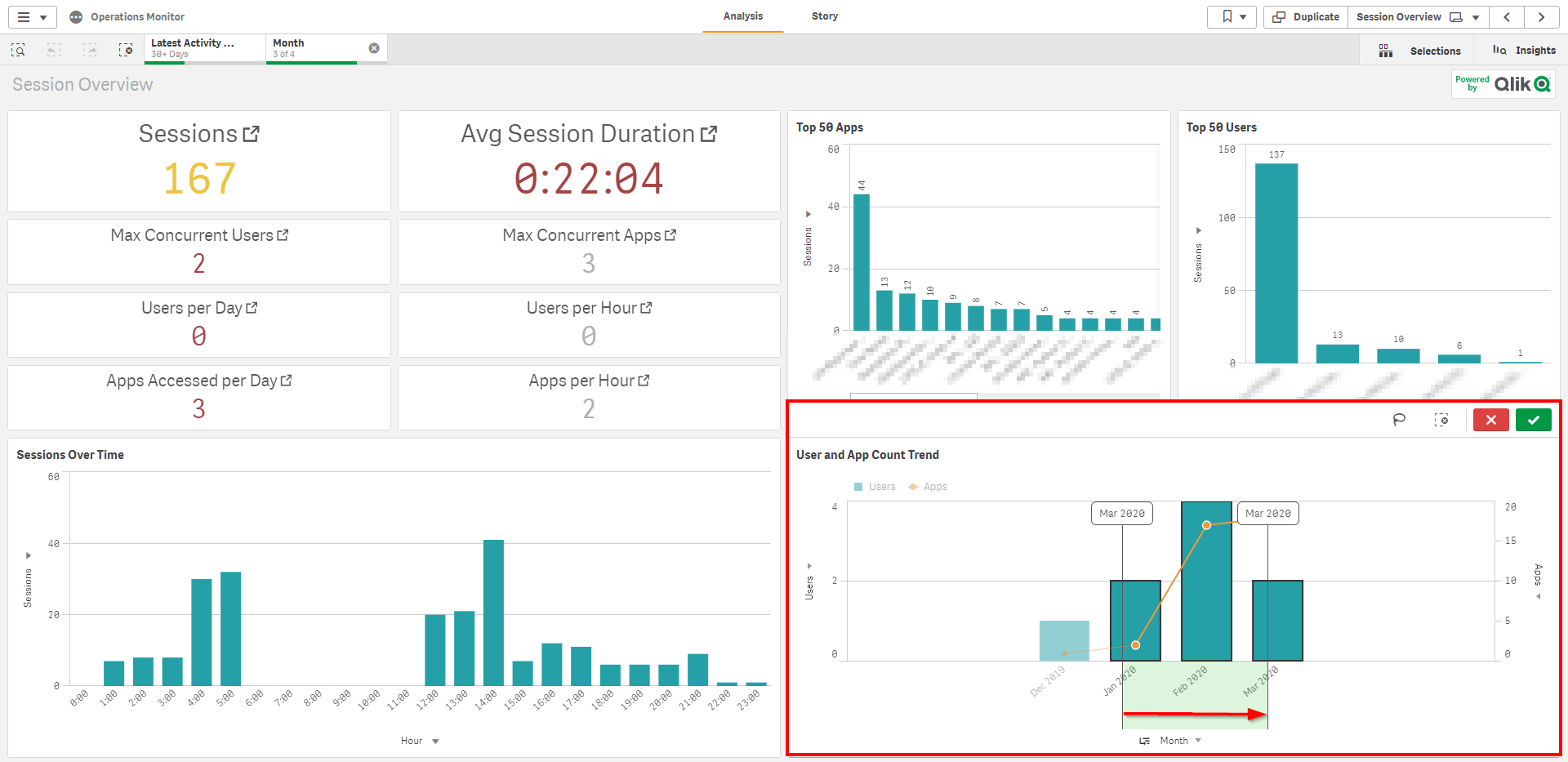Open the bookmarks dropdown

tap(1232, 16)
